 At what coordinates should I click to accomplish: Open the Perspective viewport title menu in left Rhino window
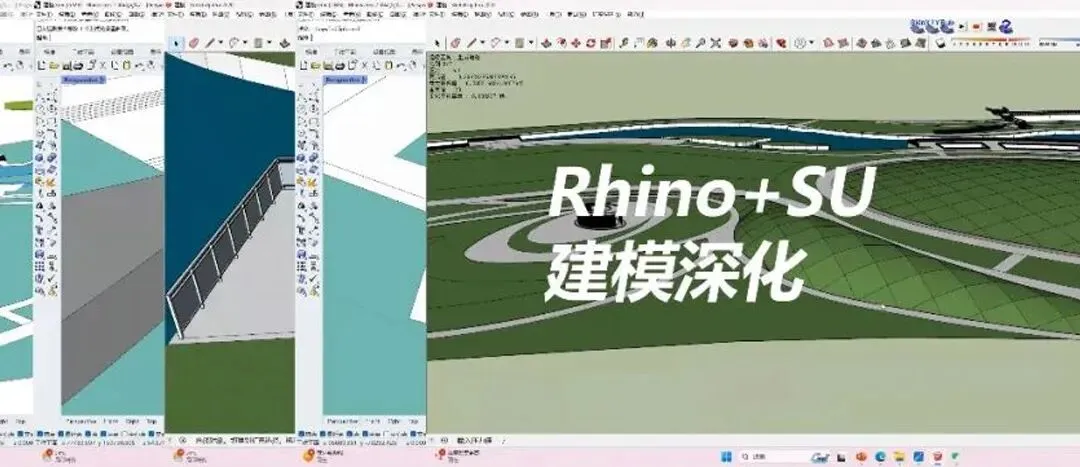83,80
